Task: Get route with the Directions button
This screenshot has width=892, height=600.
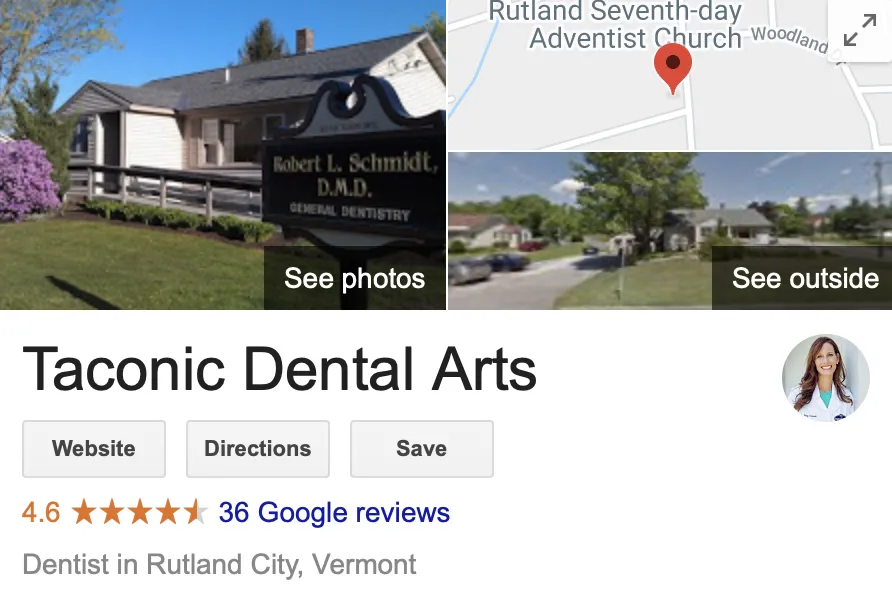Action: coord(258,449)
